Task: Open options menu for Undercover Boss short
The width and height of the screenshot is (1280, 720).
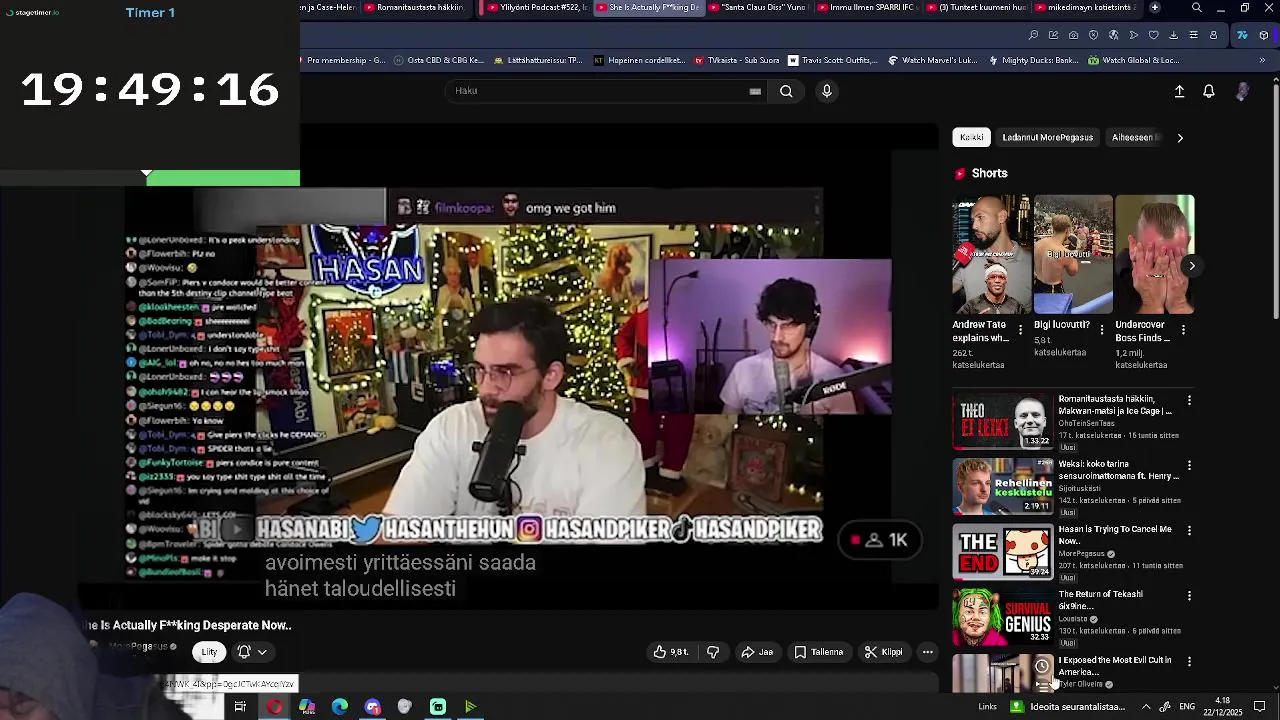Action: click(x=1183, y=329)
